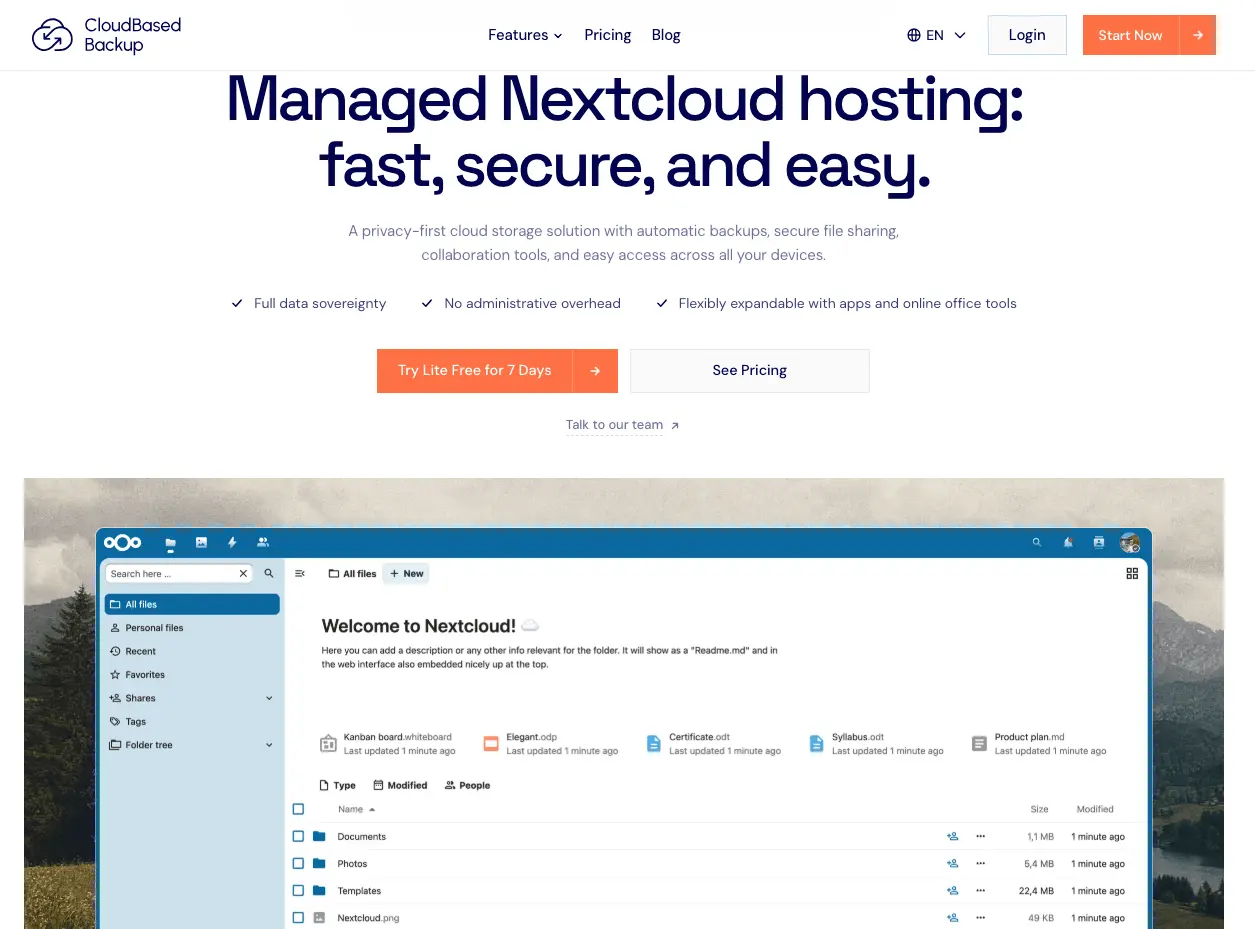The image size is (1255, 929).
Task: Open the EN language selector
Action: tap(937, 35)
